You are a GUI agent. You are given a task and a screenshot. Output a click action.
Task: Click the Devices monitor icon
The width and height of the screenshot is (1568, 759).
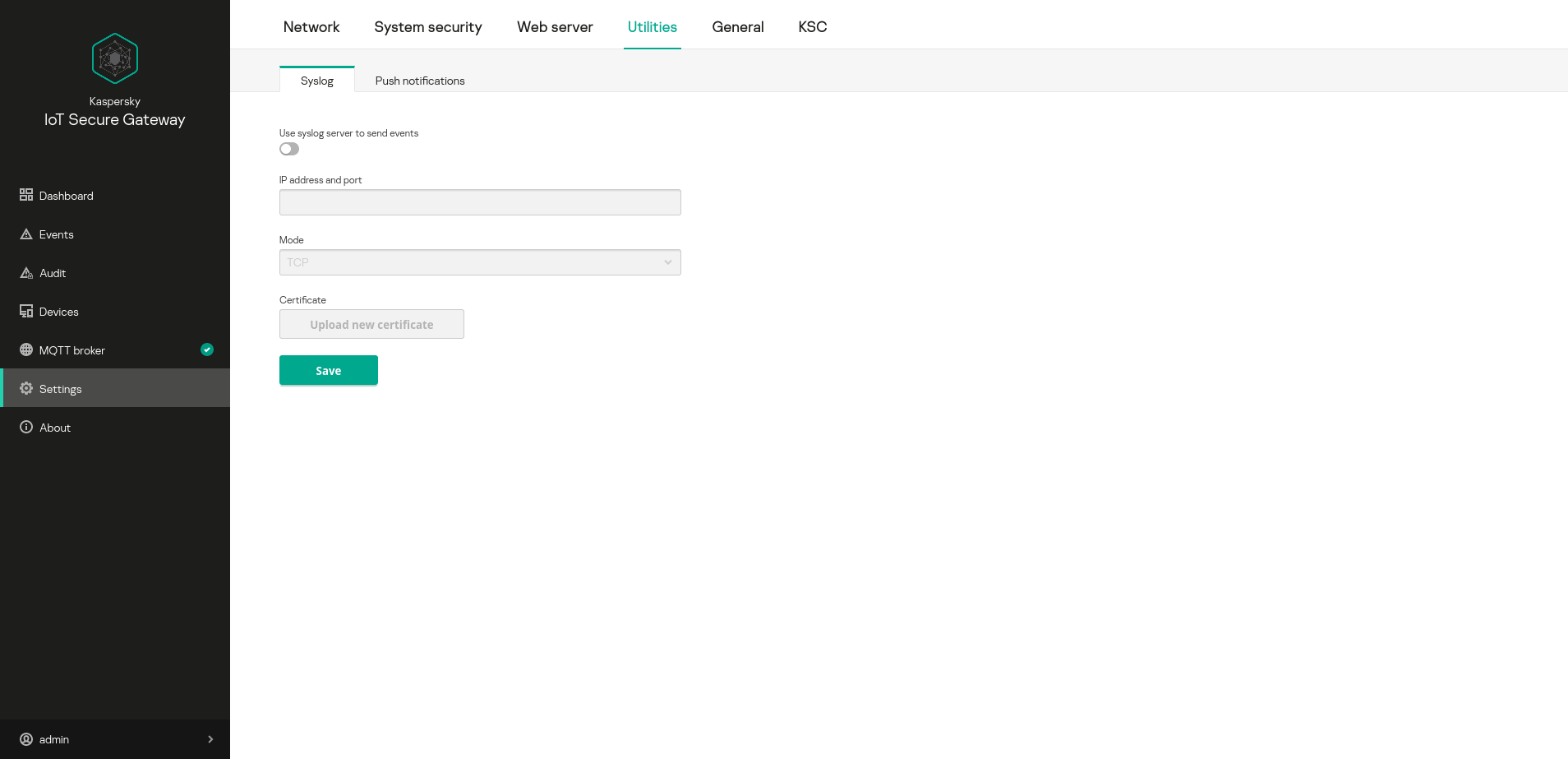[26, 312]
